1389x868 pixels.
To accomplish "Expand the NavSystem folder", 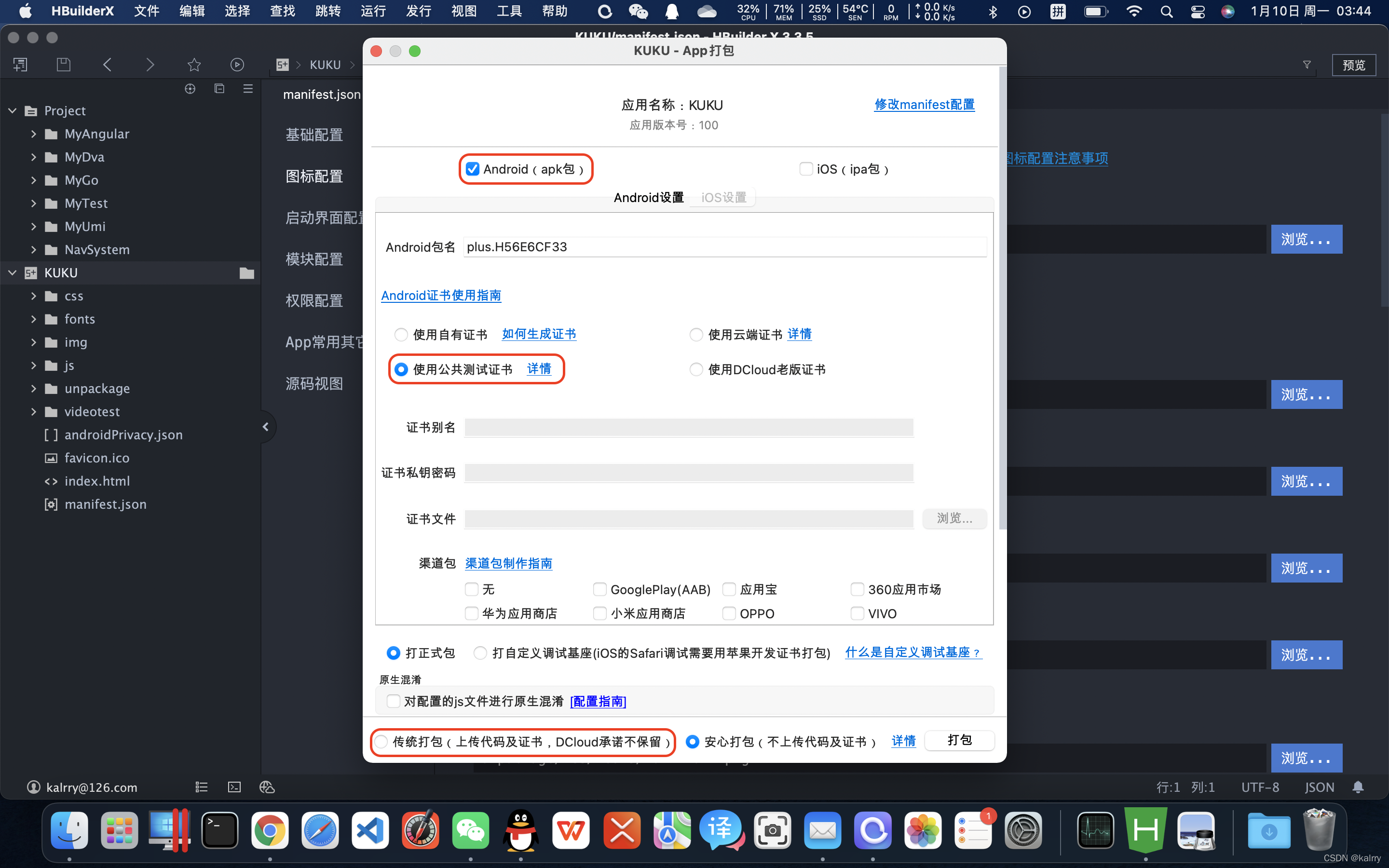I will (33, 250).
